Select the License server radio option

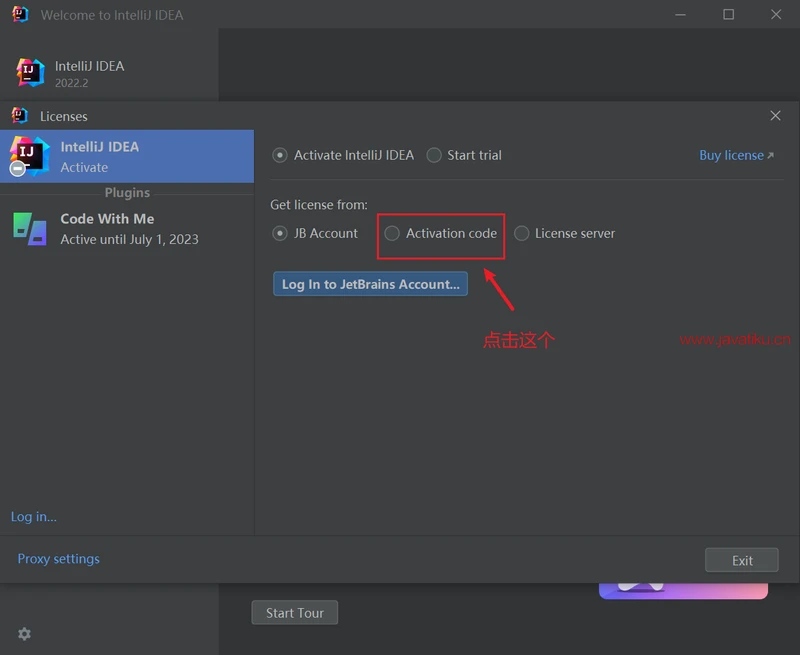coord(521,233)
